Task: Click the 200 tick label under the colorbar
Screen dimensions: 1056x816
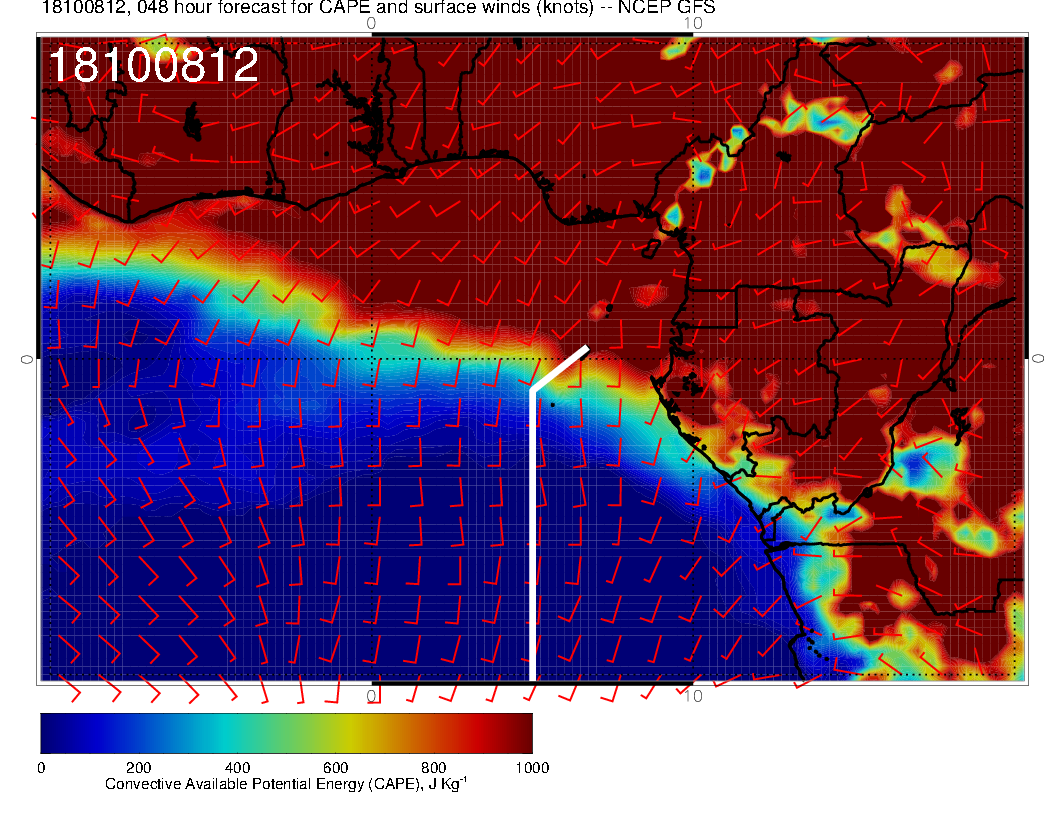Action: 139,768
